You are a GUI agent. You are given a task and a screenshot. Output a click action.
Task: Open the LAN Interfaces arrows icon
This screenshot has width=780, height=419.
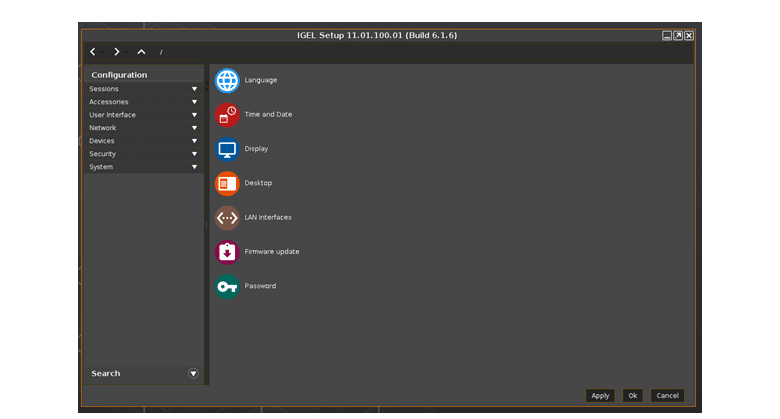point(227,218)
